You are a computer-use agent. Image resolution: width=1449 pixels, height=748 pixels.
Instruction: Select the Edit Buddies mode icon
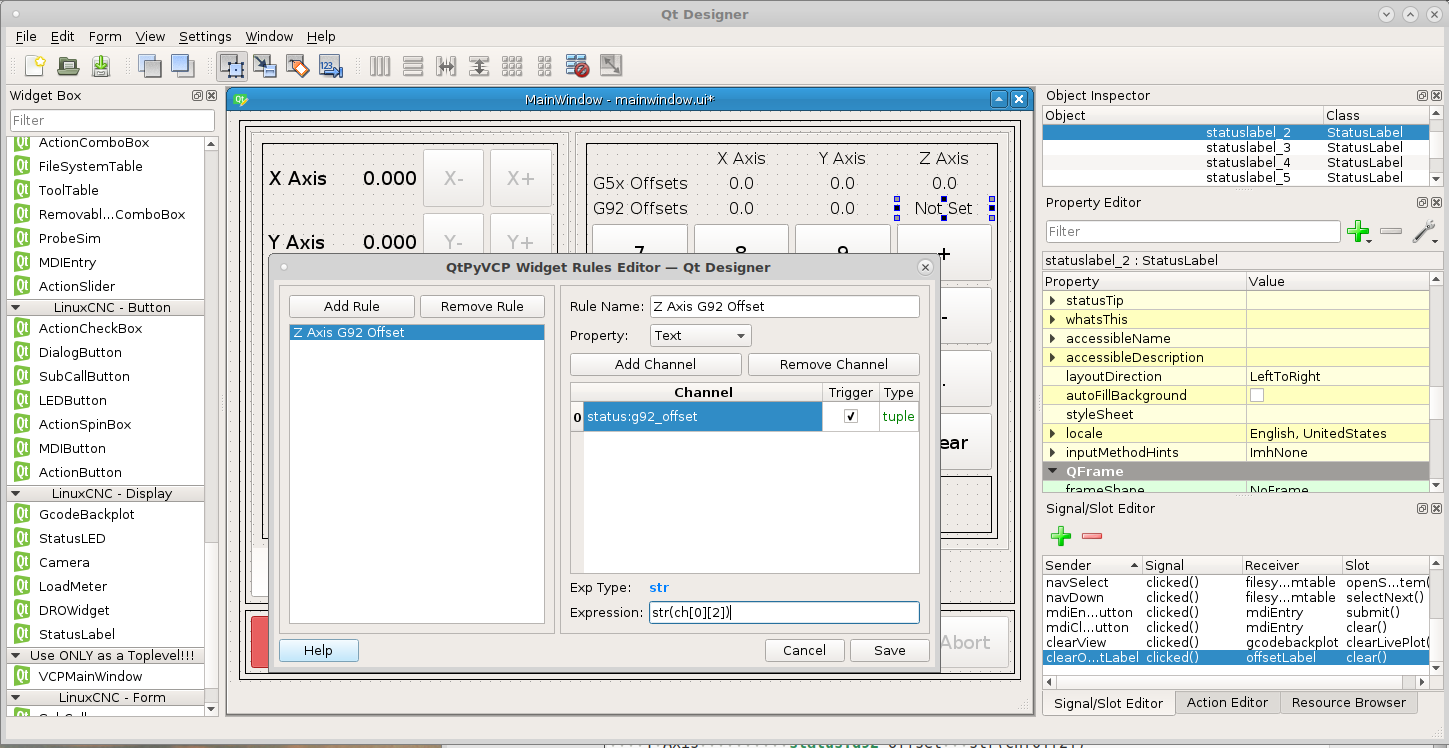pyautogui.click(x=298, y=66)
